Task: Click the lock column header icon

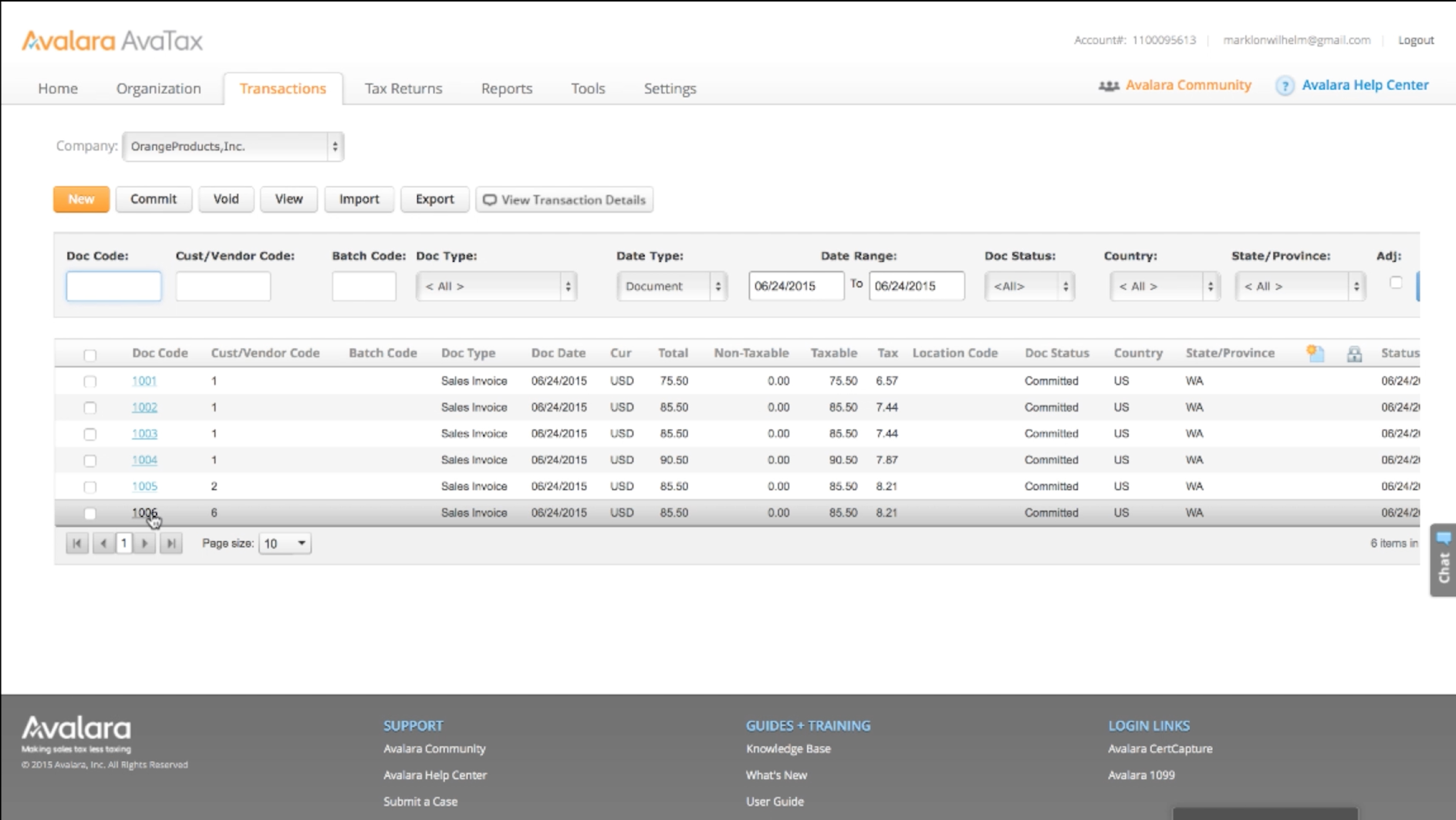Action: click(1355, 354)
